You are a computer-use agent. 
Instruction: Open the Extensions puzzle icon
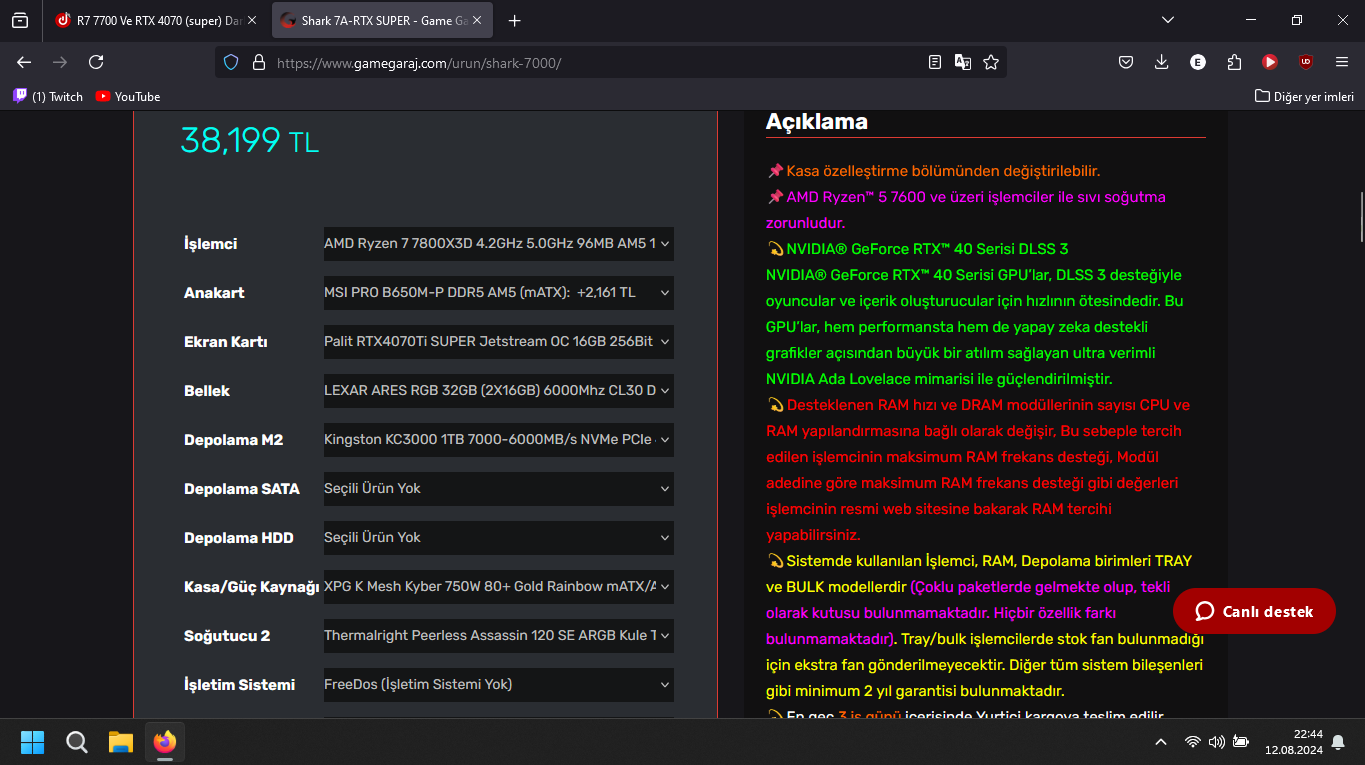(x=1234, y=62)
